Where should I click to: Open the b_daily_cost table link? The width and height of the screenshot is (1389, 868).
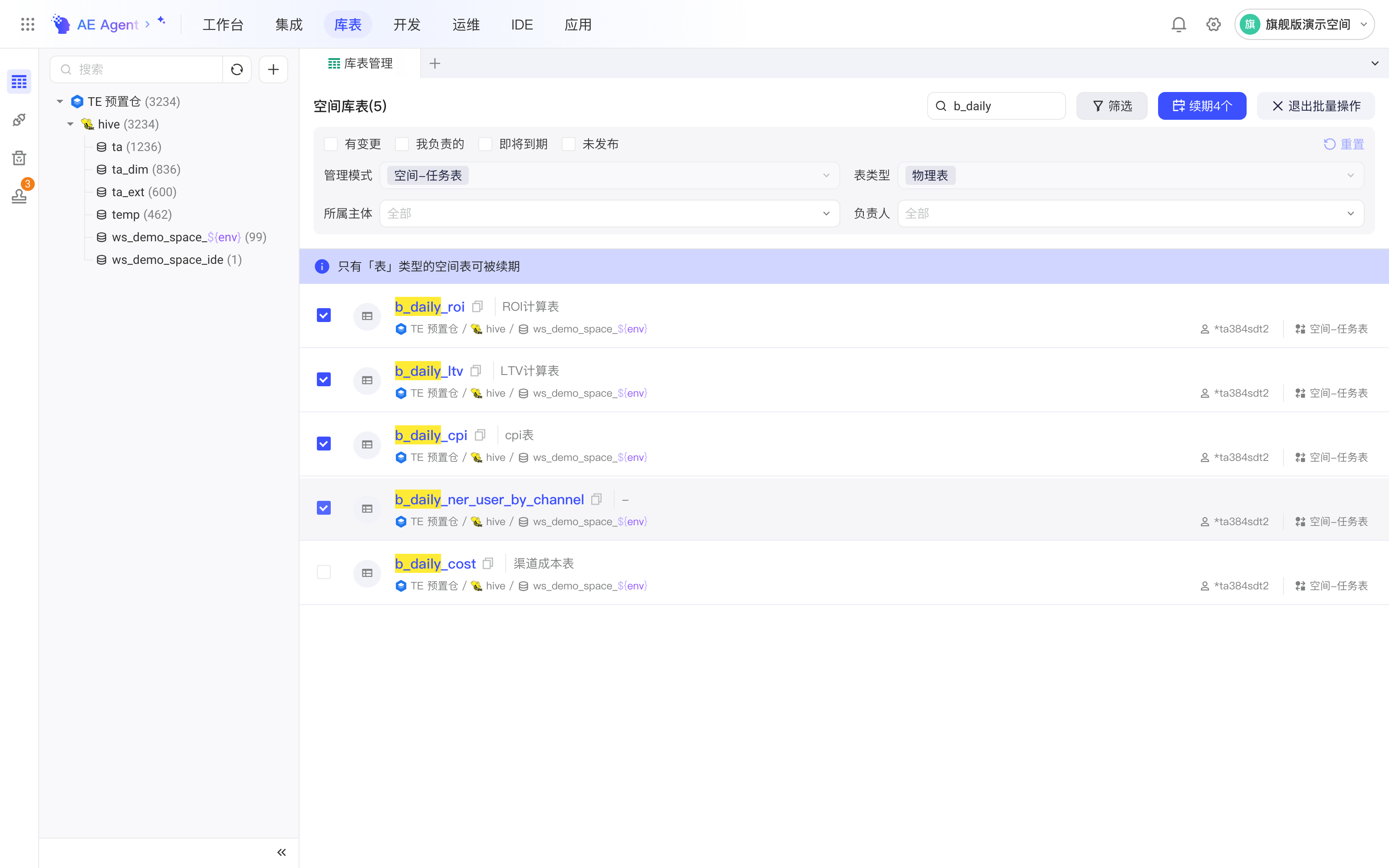click(x=435, y=564)
